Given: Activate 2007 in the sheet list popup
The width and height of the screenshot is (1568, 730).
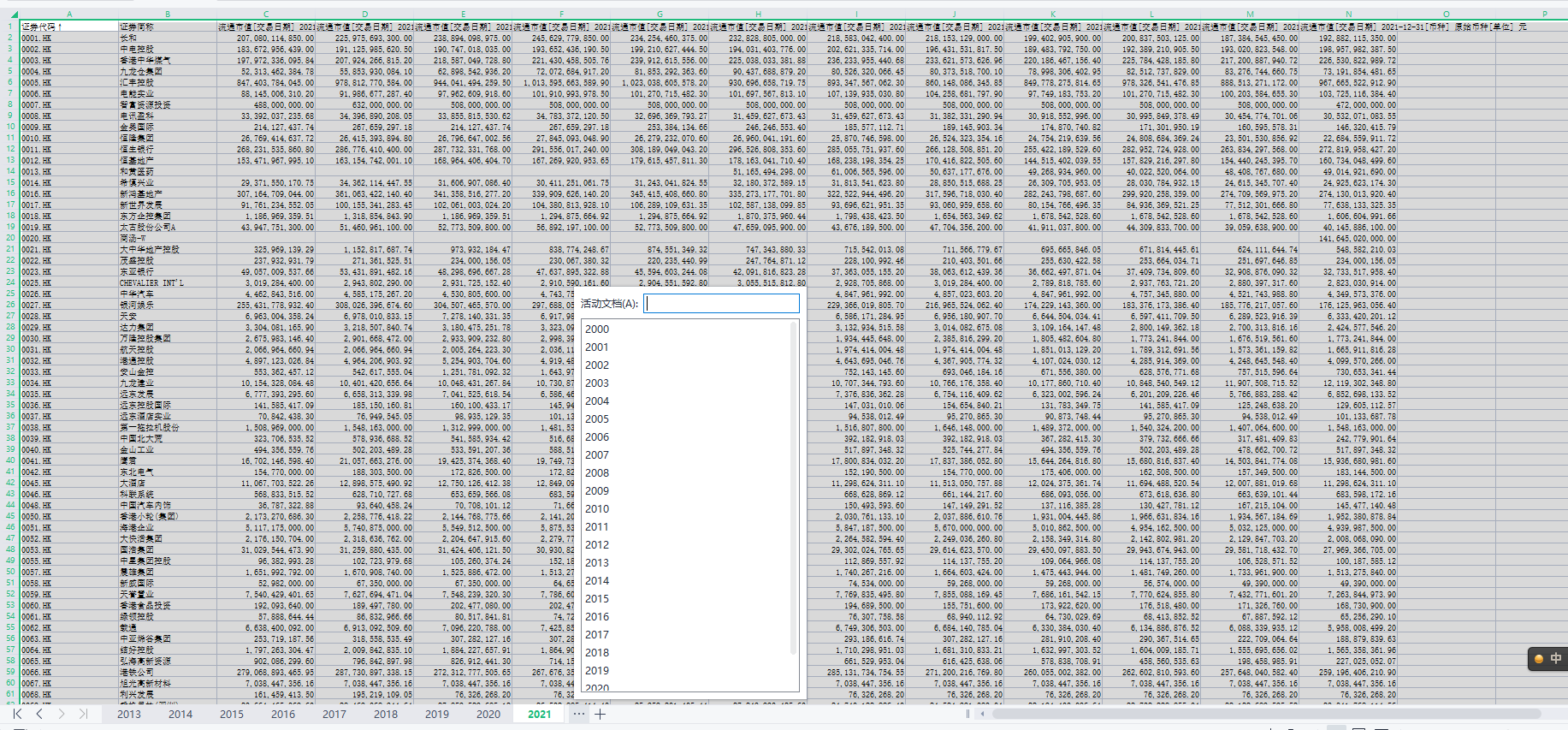Looking at the screenshot, I should (597, 455).
